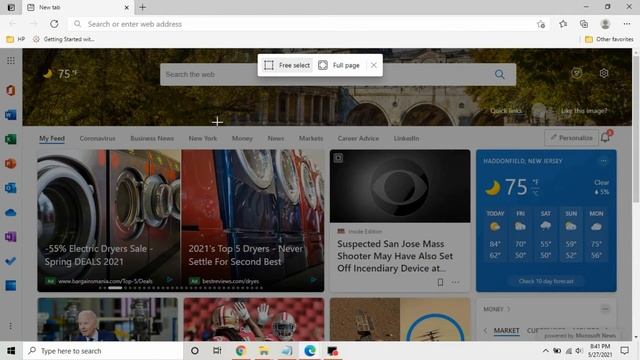Refresh the current page
640x360 pixels.
coord(54,24)
